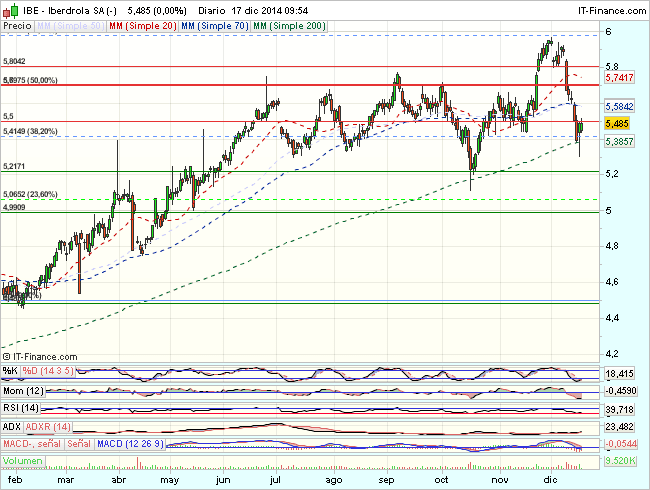The image size is (650, 490).
Task: Select the ADXR (14) indicator label
Action: click(x=48, y=427)
